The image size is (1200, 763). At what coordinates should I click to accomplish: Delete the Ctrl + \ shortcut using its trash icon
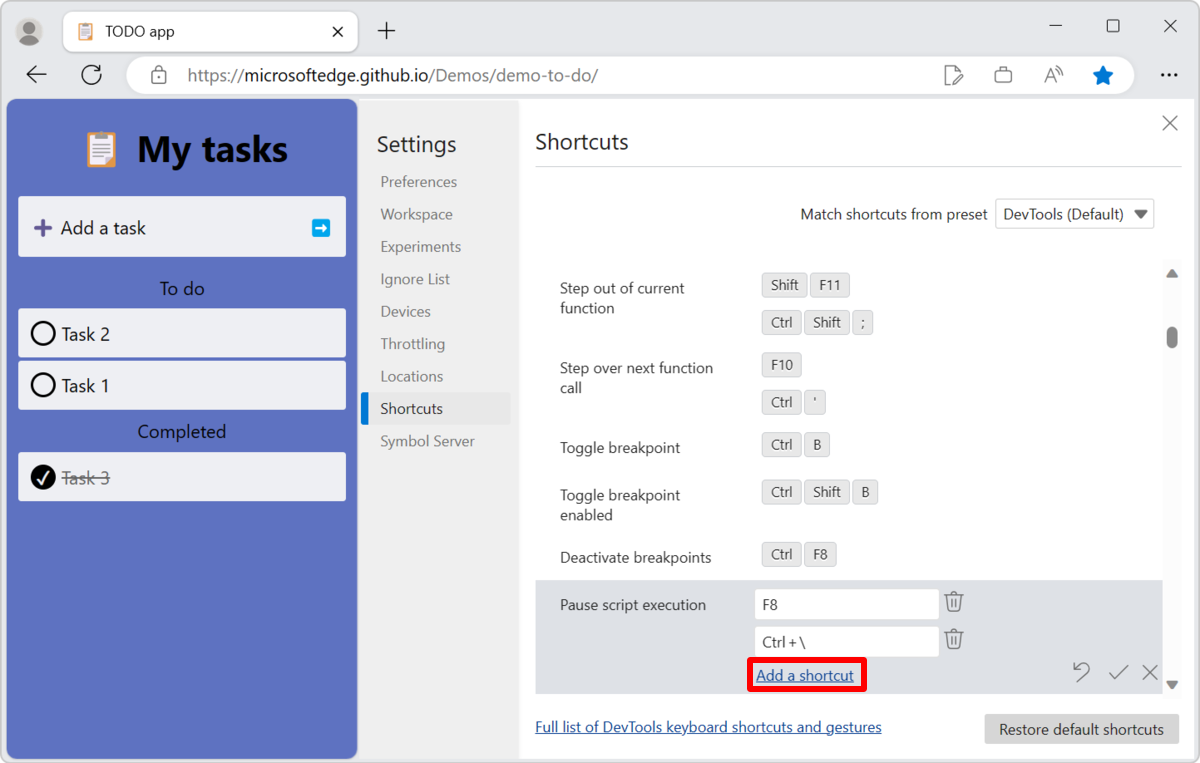tap(953, 639)
